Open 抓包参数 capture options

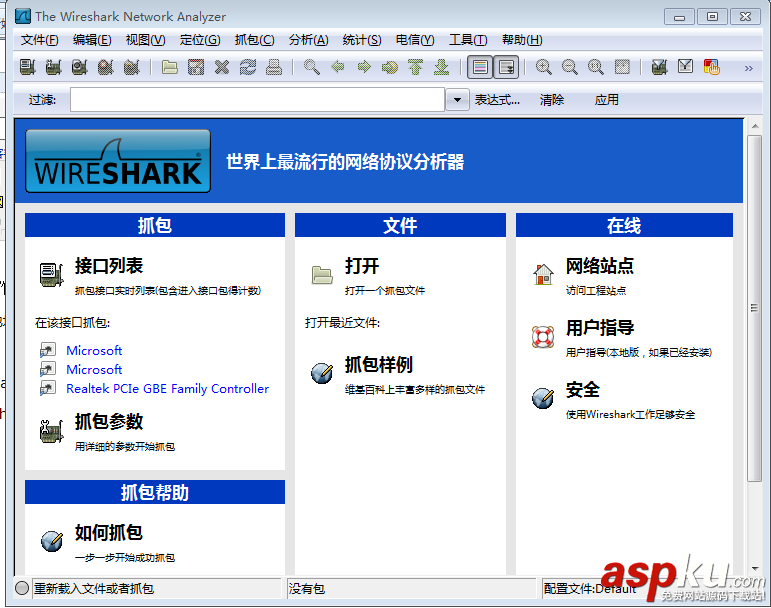109,422
